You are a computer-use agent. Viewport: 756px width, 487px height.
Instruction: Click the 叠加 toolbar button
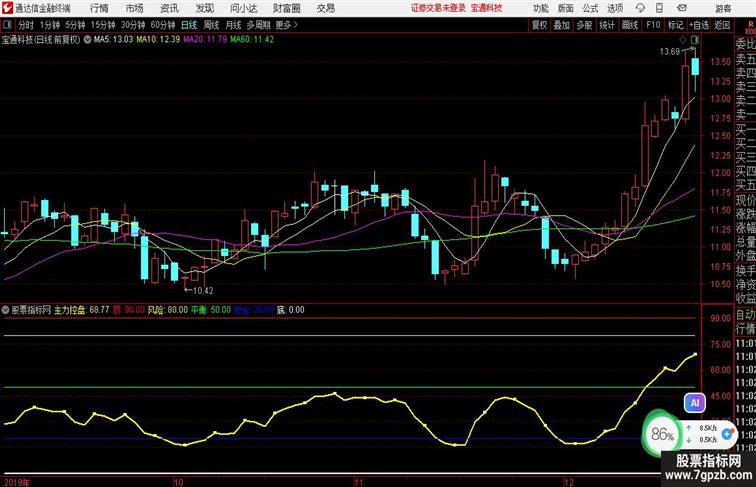coord(562,25)
